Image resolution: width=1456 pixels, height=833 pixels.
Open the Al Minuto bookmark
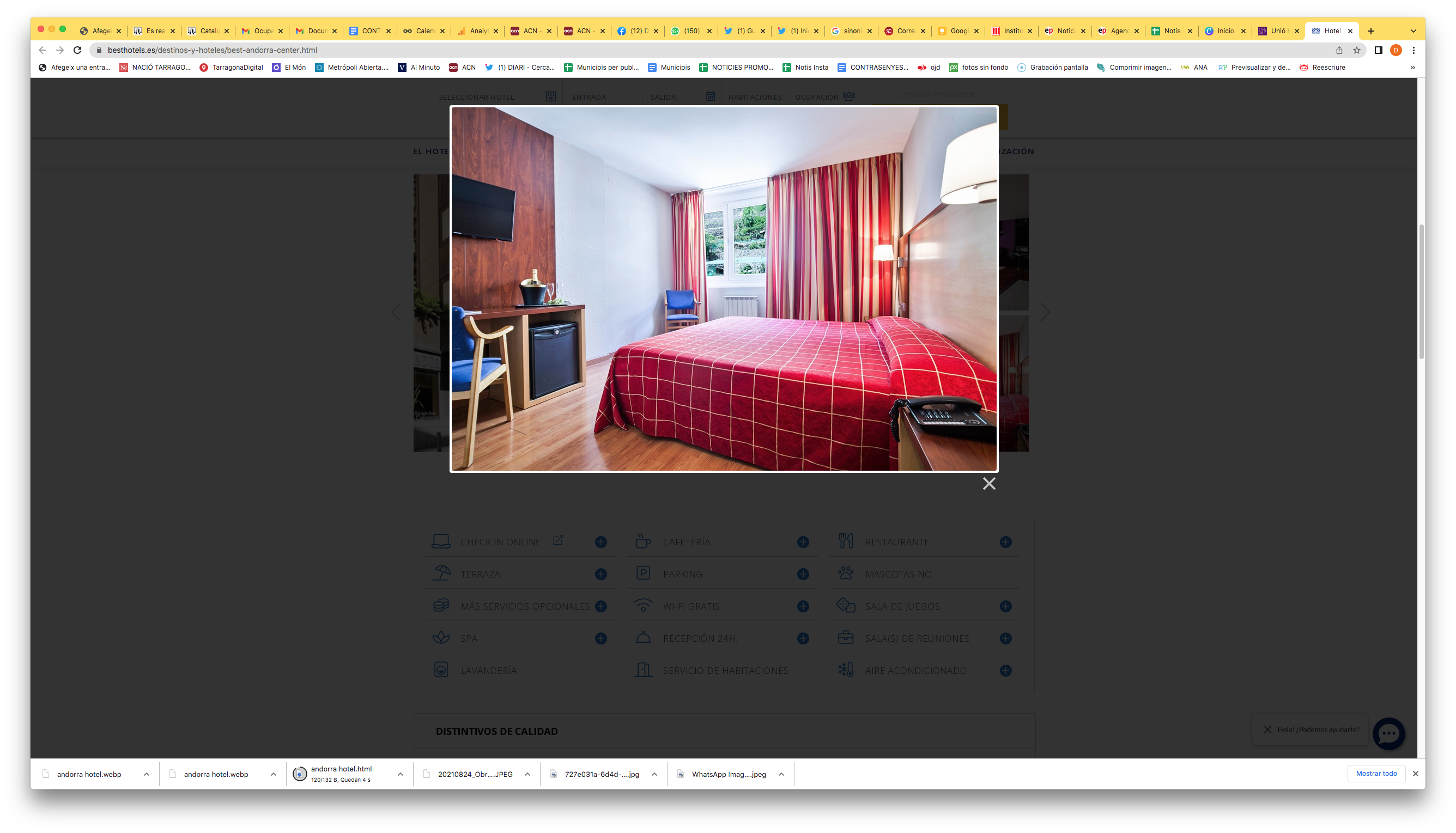coord(419,67)
